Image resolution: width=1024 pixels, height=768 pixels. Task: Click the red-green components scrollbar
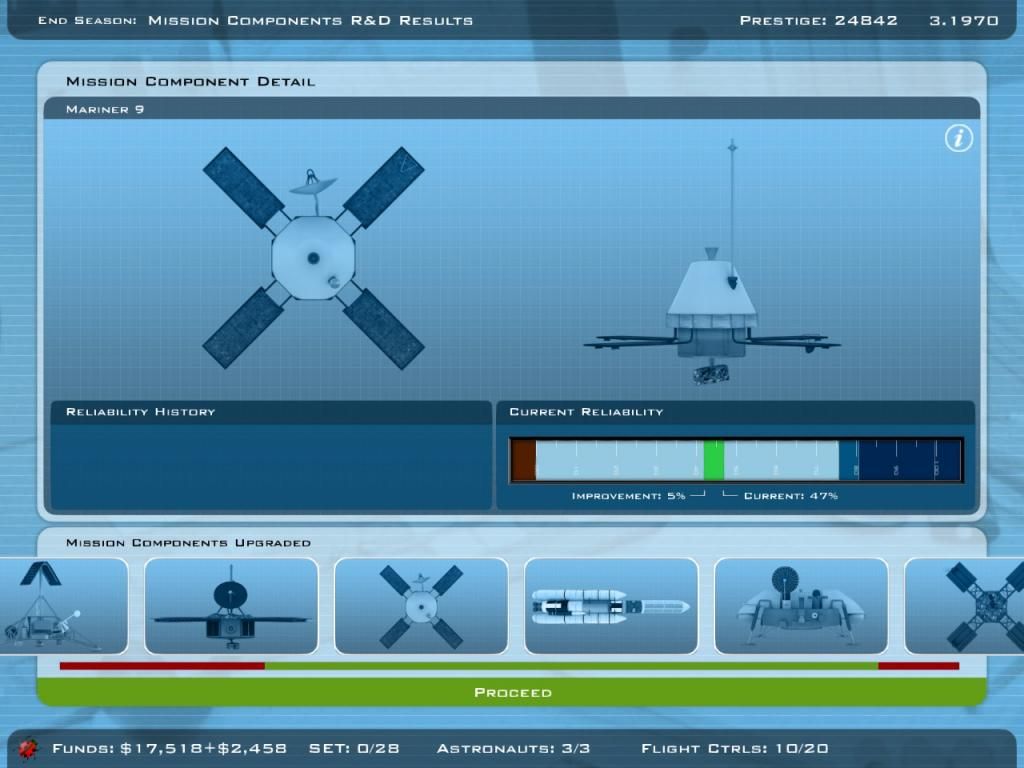[x=509, y=666]
